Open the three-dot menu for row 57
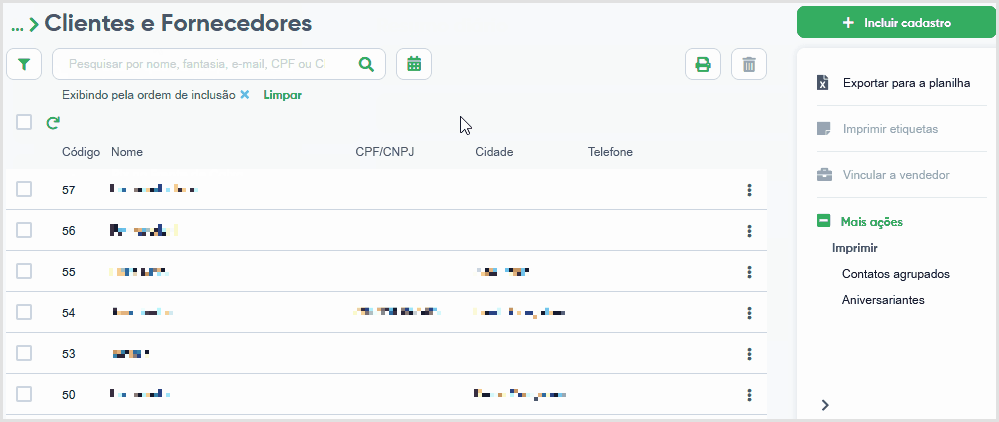This screenshot has width=999, height=422. [x=749, y=189]
